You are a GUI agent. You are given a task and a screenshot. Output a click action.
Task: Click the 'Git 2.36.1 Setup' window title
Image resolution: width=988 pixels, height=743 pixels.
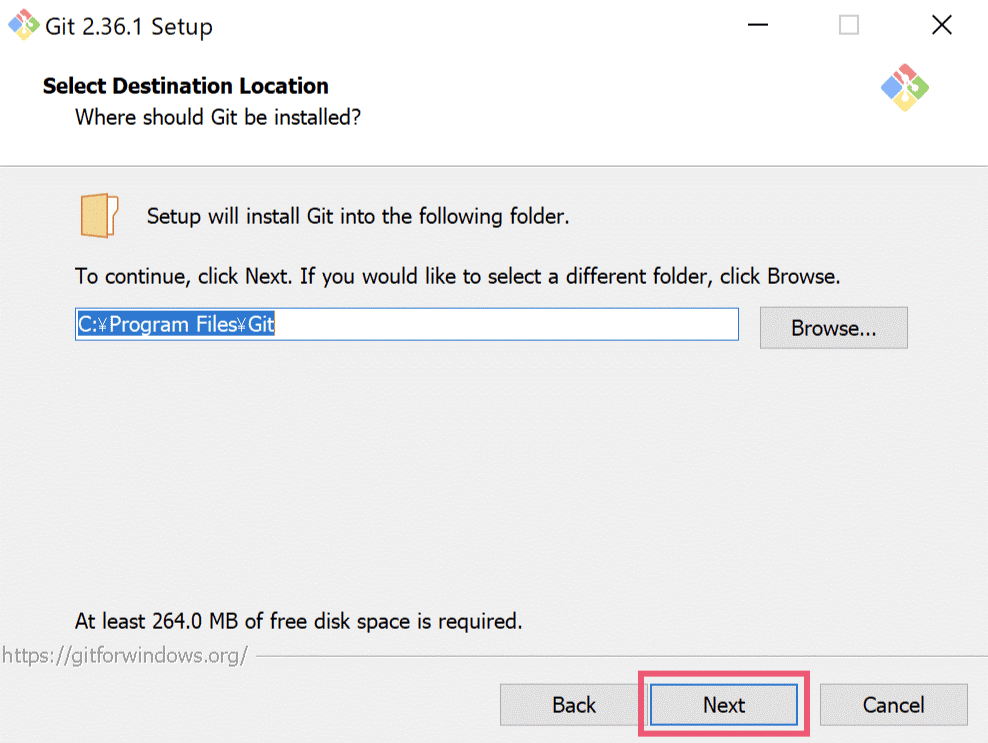pyautogui.click(x=129, y=26)
